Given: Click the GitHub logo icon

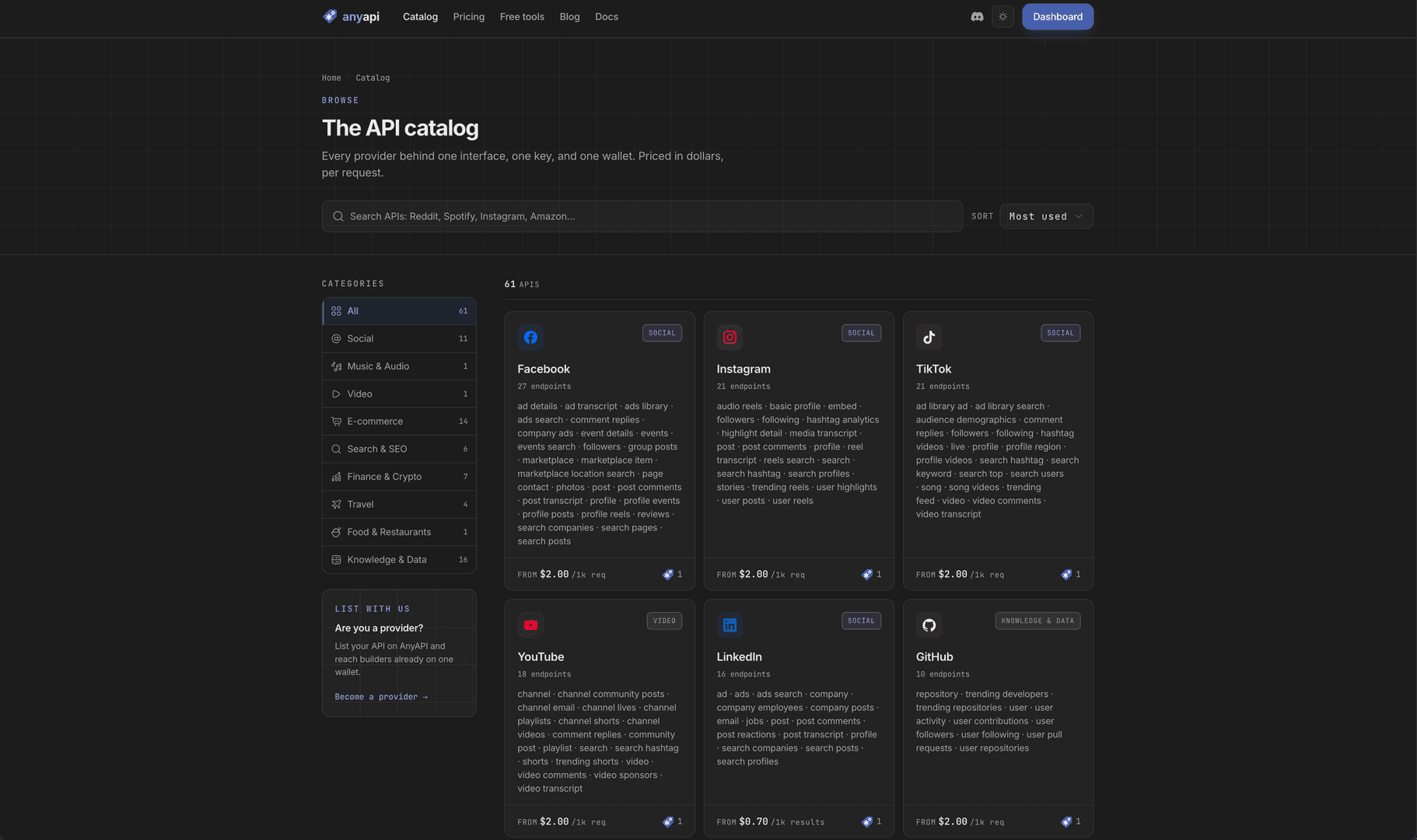Looking at the screenshot, I should (929, 625).
